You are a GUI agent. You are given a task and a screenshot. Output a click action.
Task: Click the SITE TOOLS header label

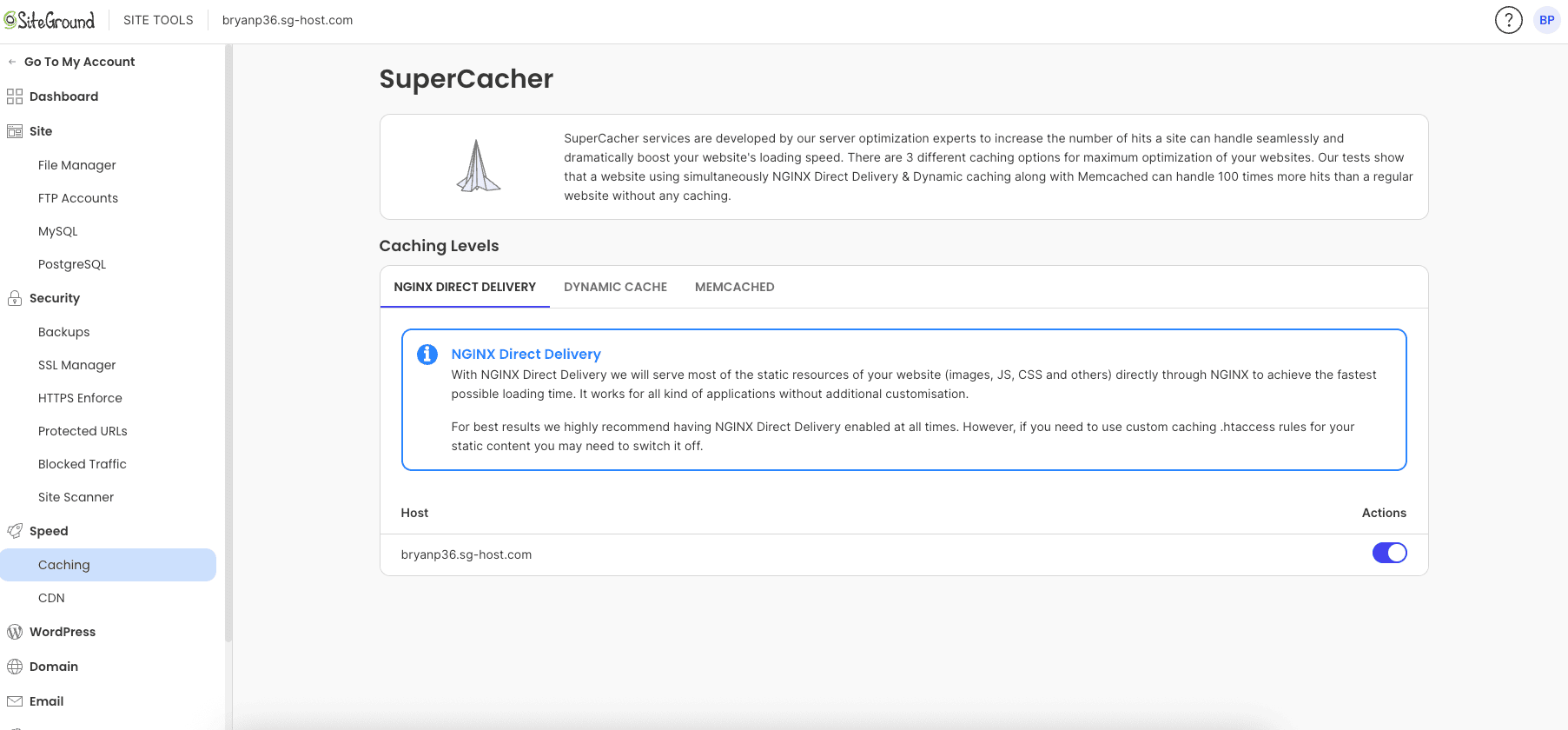click(x=158, y=20)
